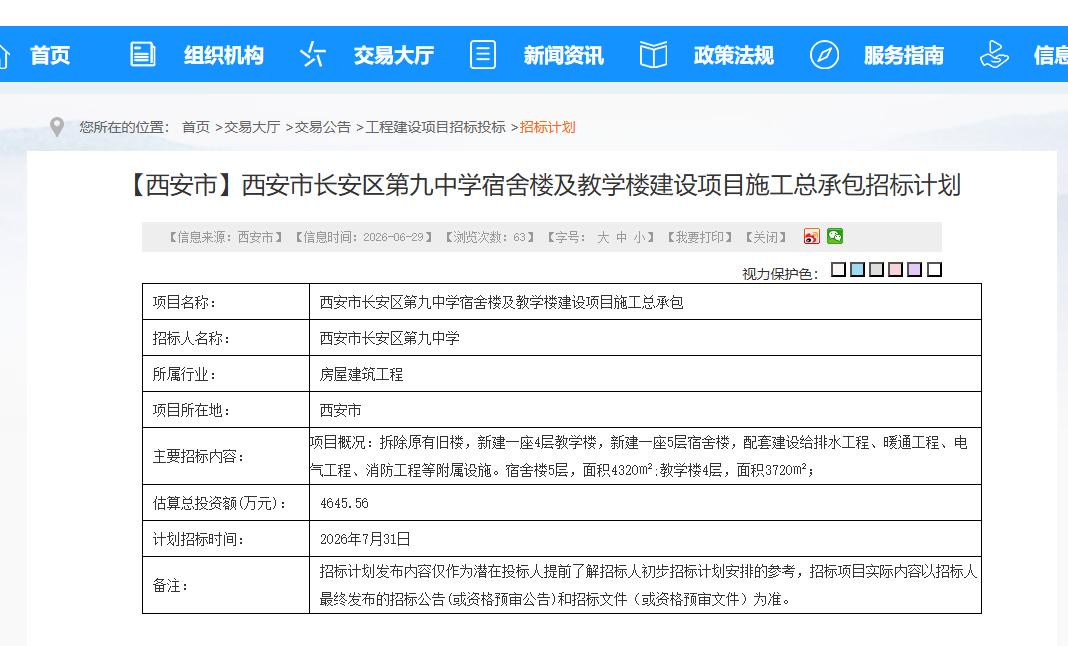Click the 交易大厅 star icon
This screenshot has width=1068, height=646.
click(x=313, y=55)
